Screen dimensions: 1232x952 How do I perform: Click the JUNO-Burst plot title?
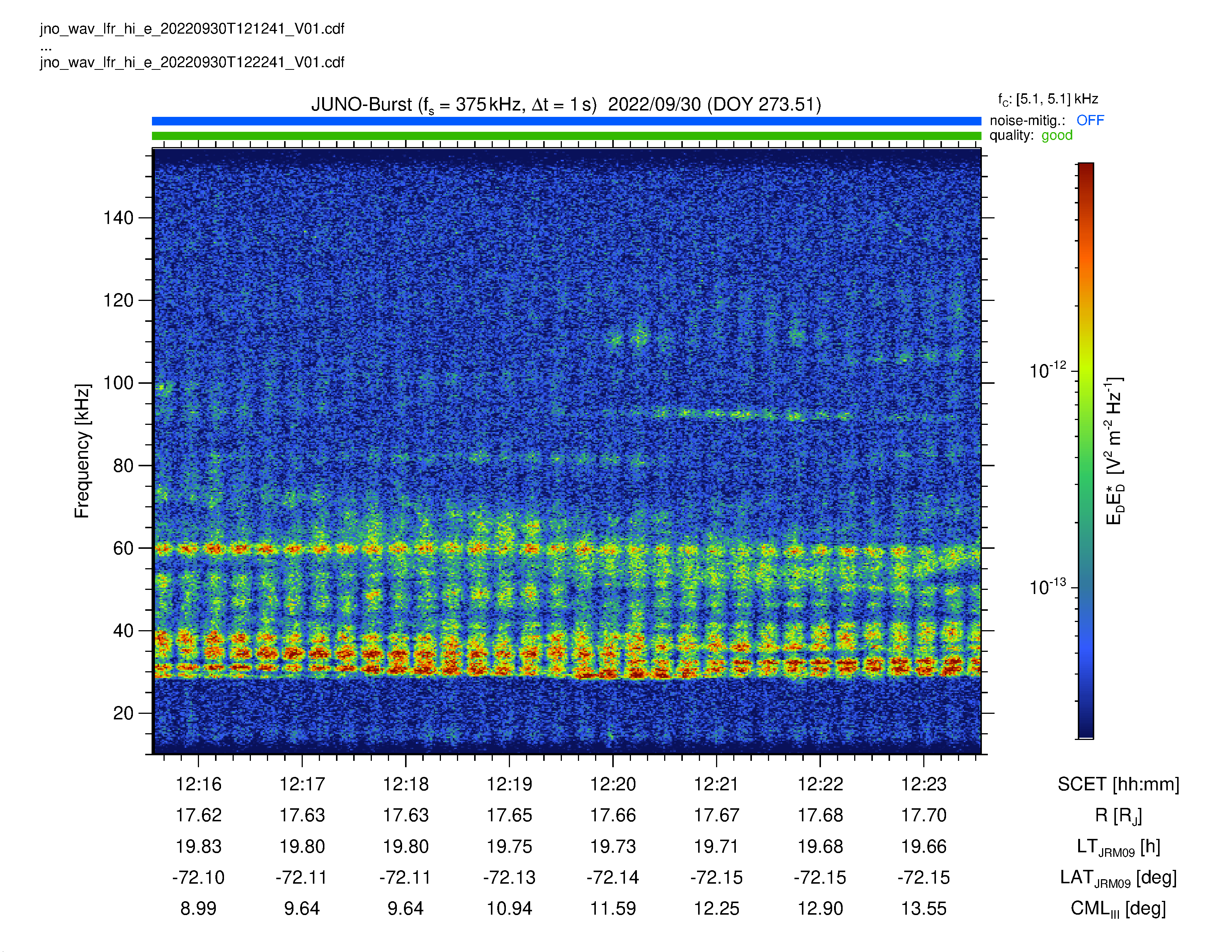tap(566, 105)
